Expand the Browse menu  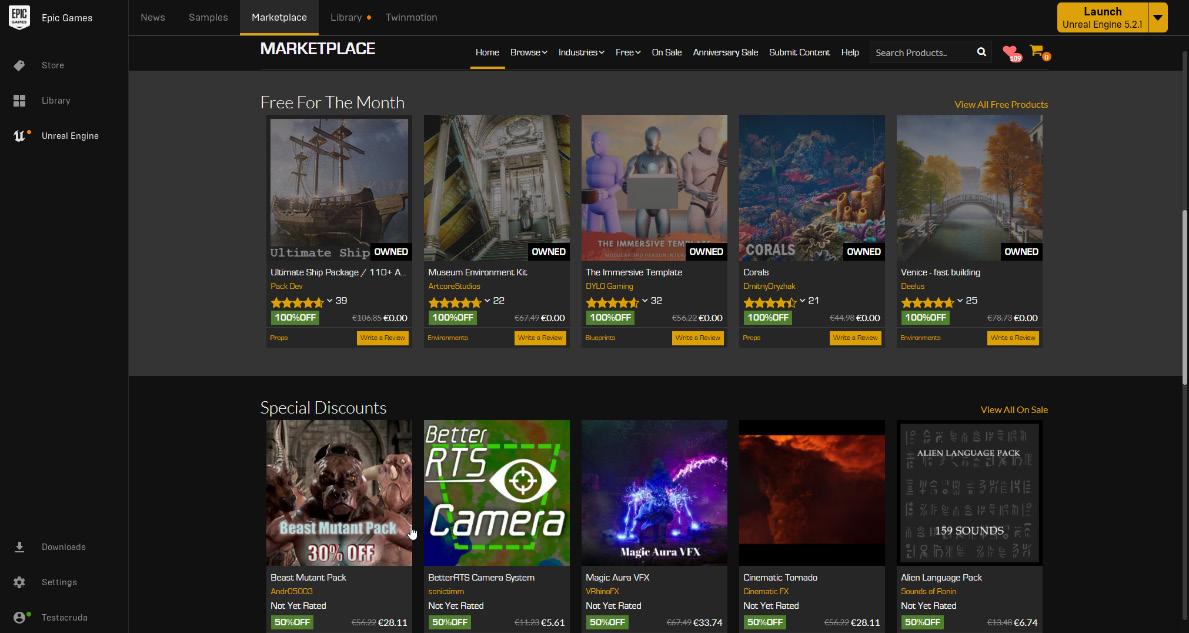click(x=529, y=52)
